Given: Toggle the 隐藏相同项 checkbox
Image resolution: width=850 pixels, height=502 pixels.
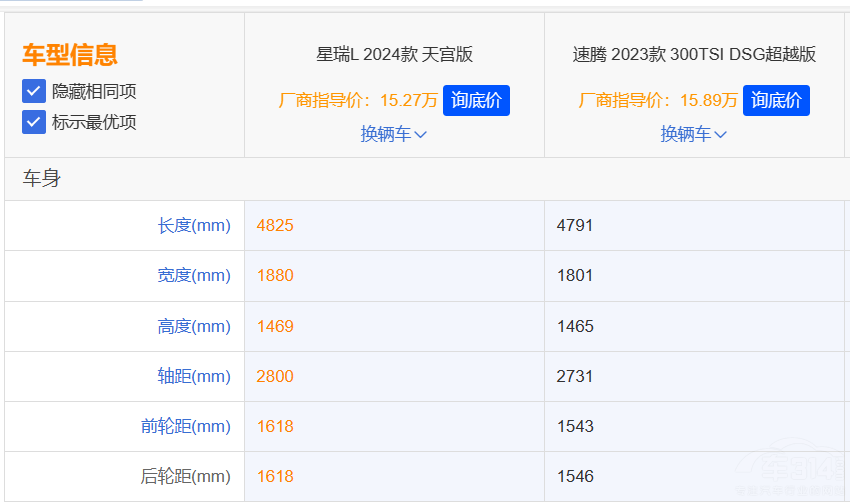Looking at the screenshot, I should pos(34,91).
